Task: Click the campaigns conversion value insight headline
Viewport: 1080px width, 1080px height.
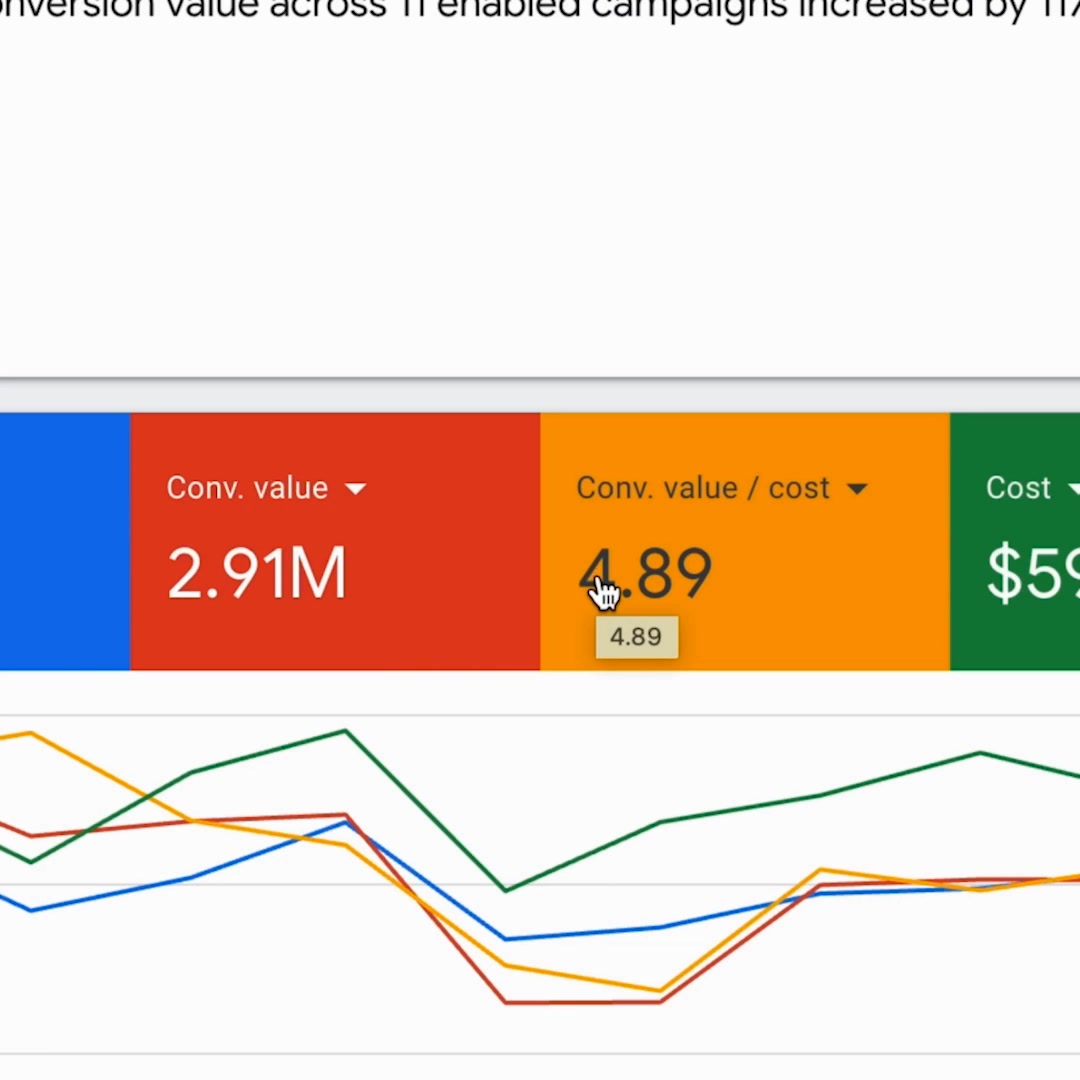Action: coord(540,10)
